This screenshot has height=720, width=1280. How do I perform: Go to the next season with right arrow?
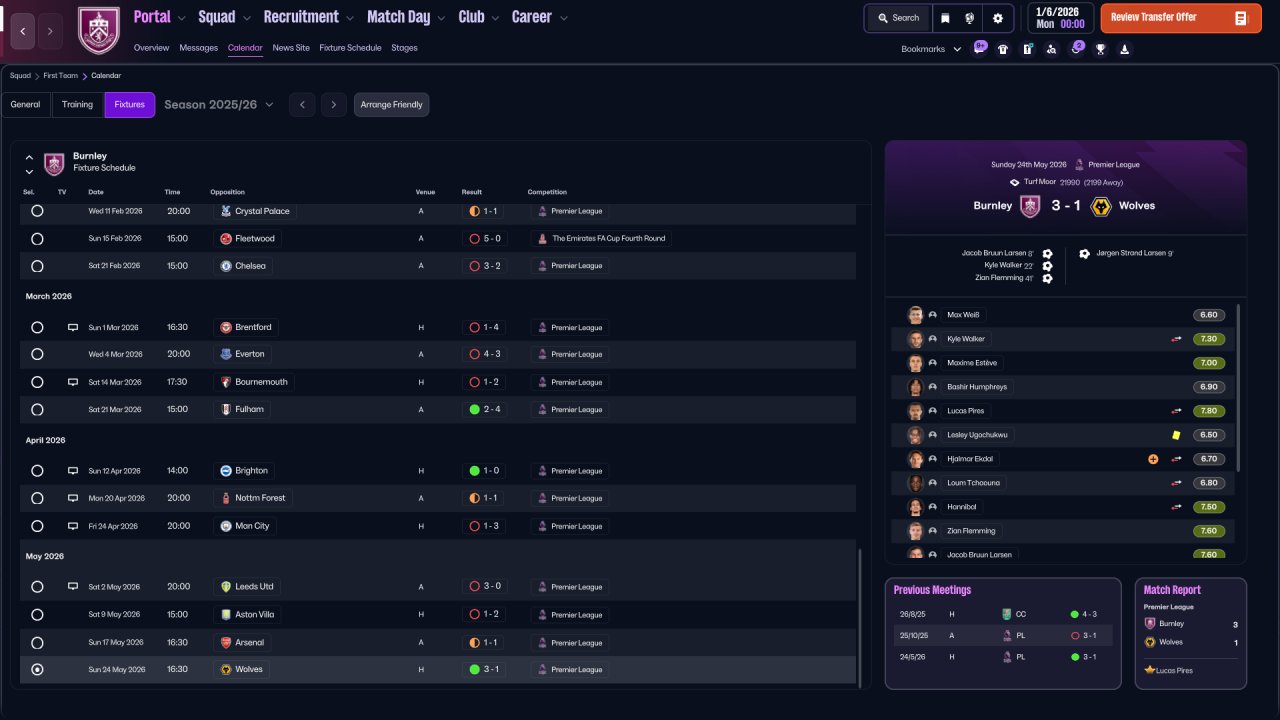coord(334,105)
